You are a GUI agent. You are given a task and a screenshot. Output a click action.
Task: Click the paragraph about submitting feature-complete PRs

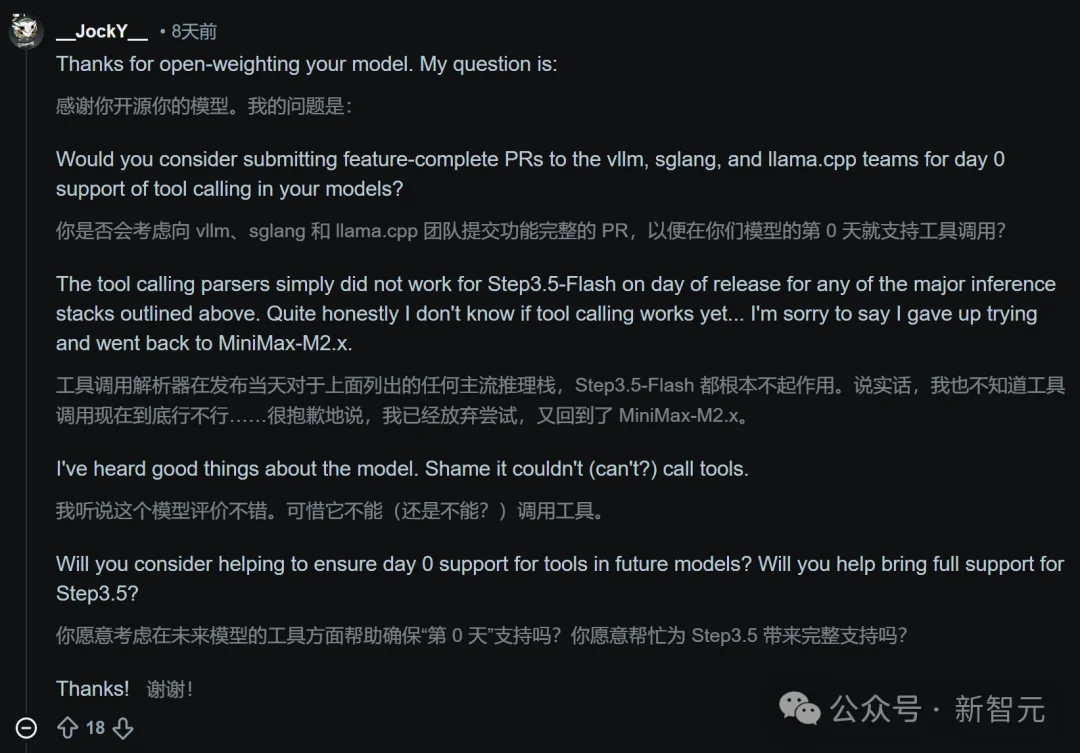click(530, 174)
